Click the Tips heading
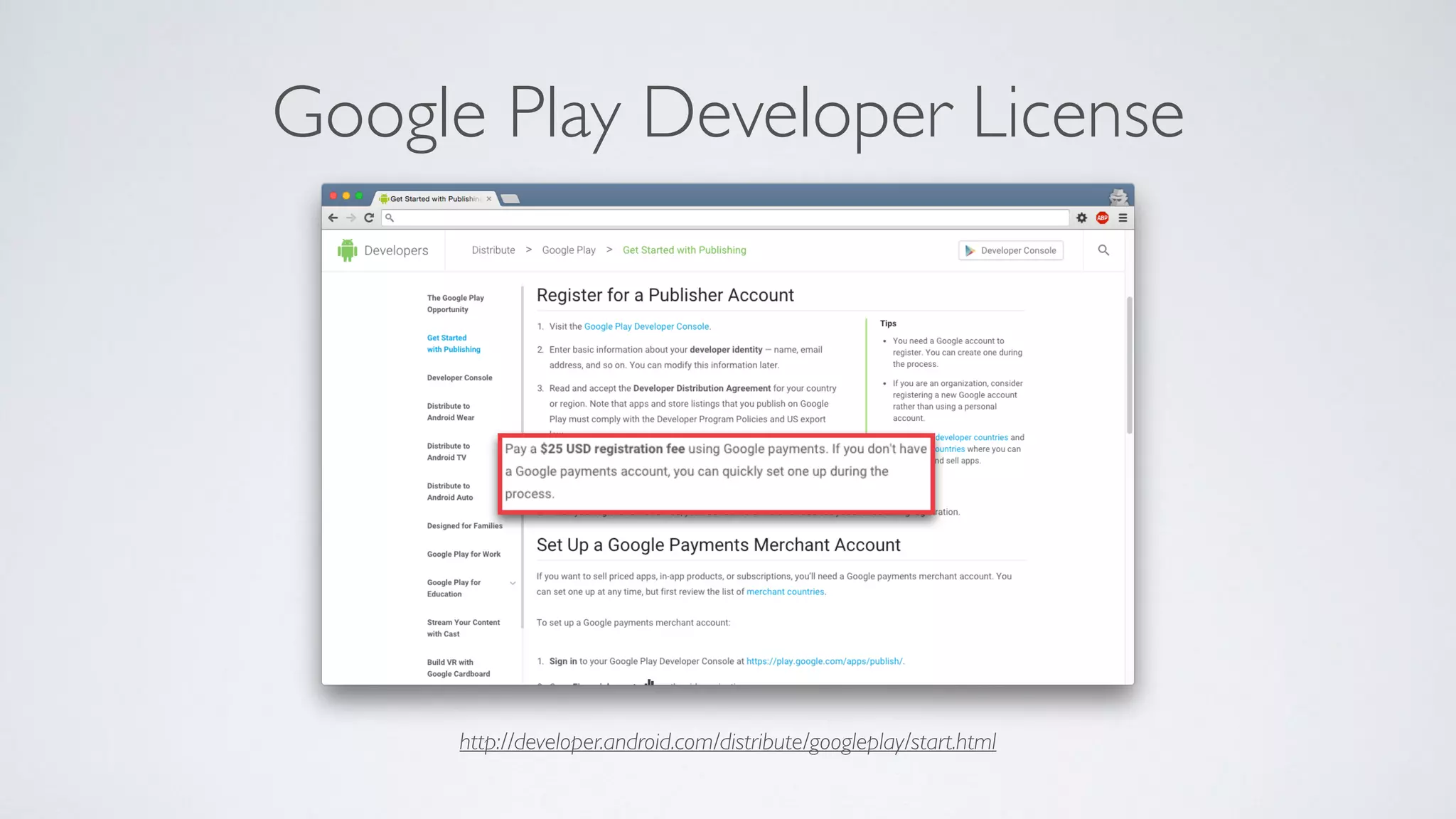 [x=888, y=323]
